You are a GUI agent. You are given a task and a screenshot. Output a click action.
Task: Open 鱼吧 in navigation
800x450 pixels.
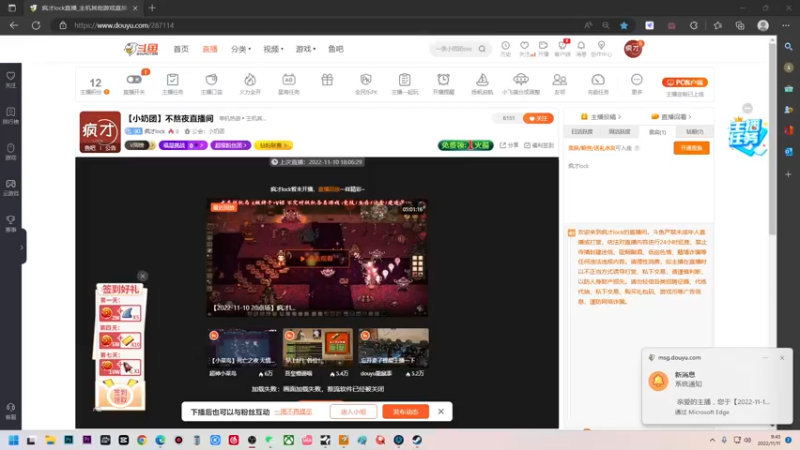pos(336,49)
